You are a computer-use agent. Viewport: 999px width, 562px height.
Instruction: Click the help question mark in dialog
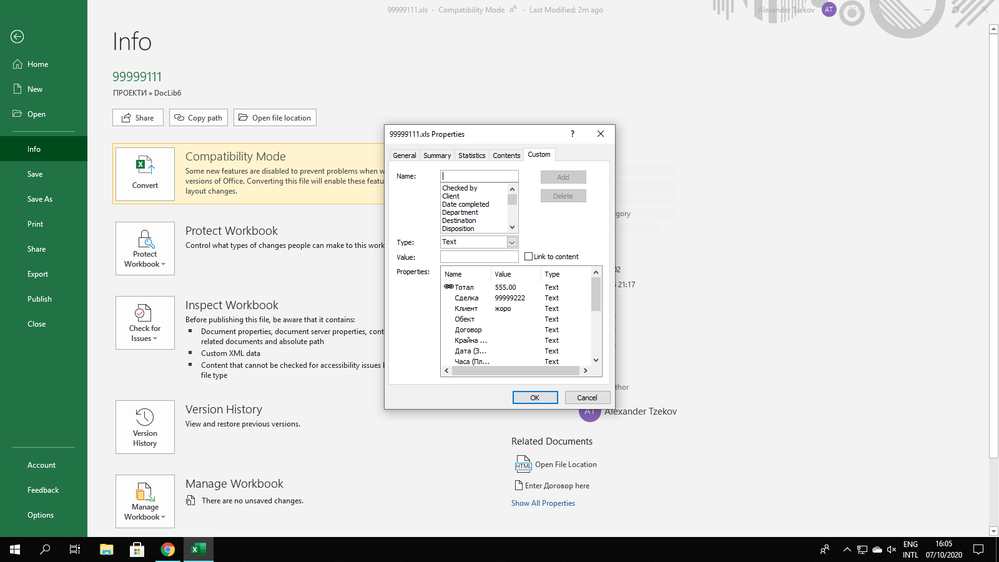click(x=572, y=134)
